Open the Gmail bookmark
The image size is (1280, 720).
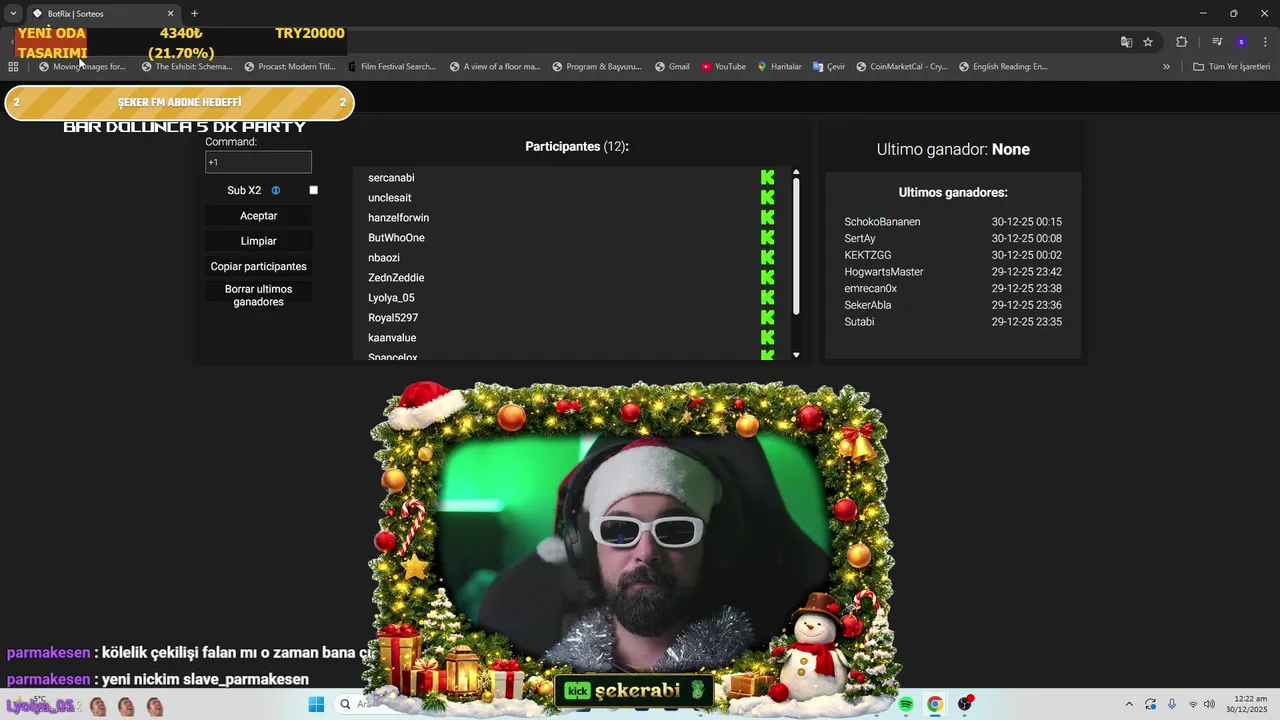[672, 67]
